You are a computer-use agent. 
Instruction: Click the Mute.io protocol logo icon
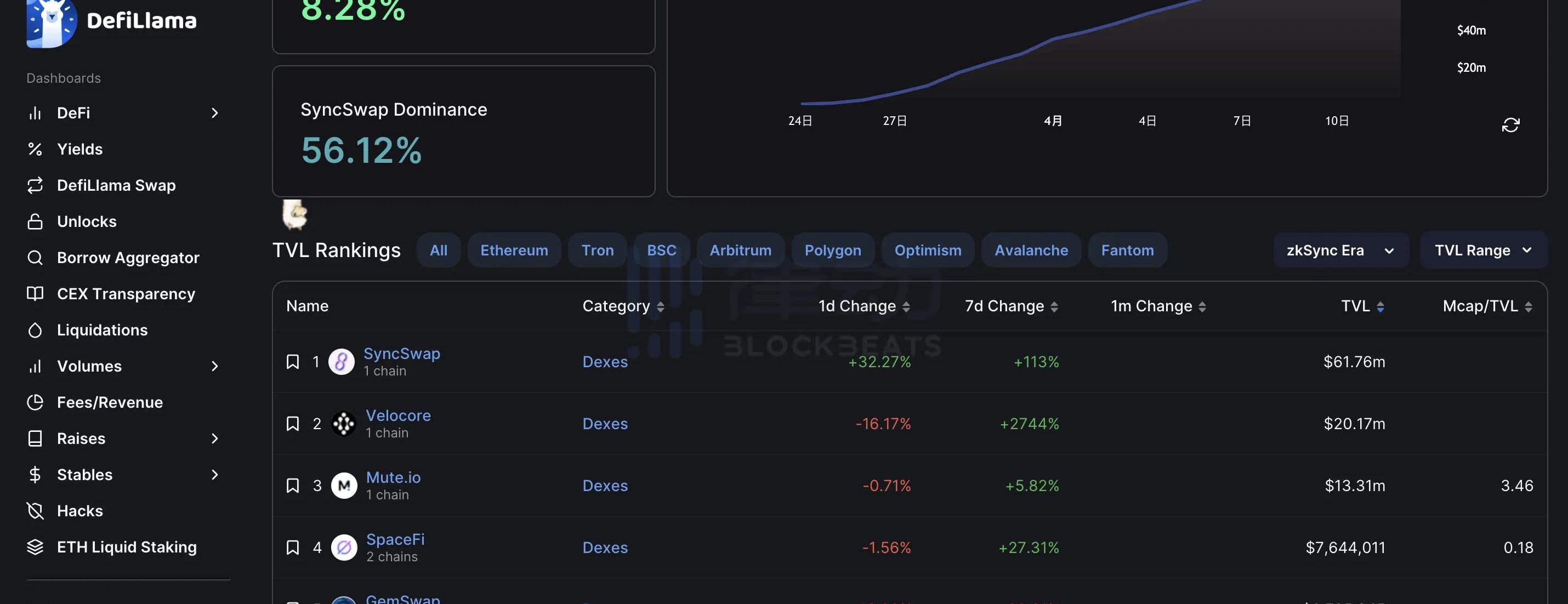coord(344,486)
